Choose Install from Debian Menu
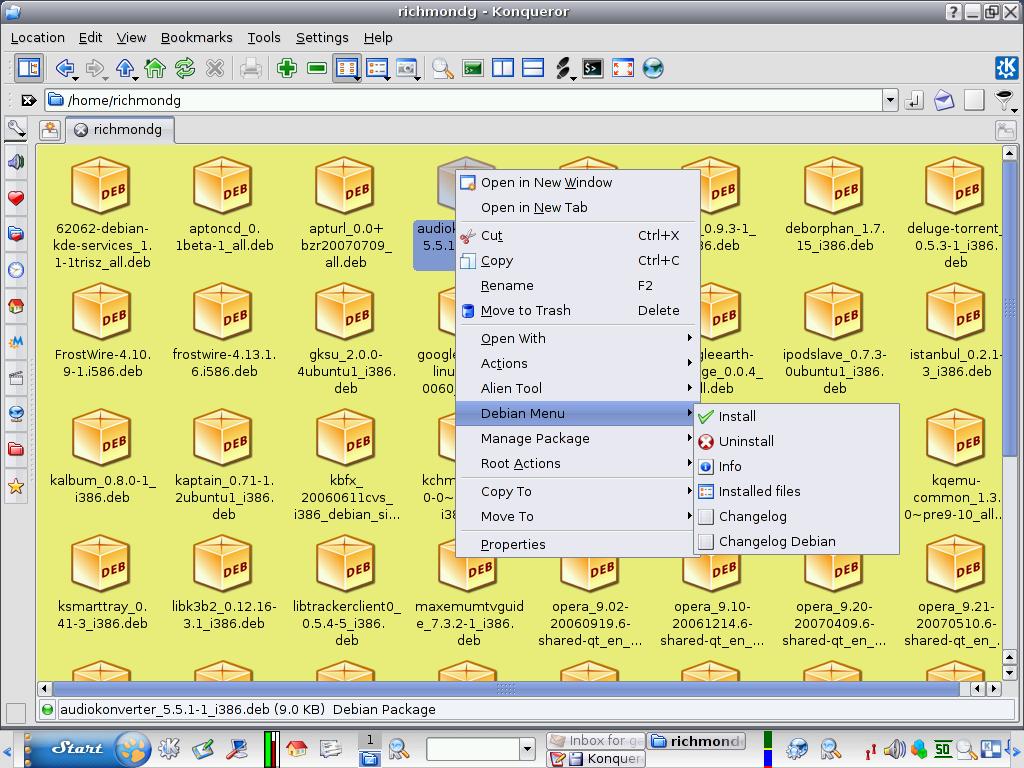1024x768 pixels. tap(797, 416)
